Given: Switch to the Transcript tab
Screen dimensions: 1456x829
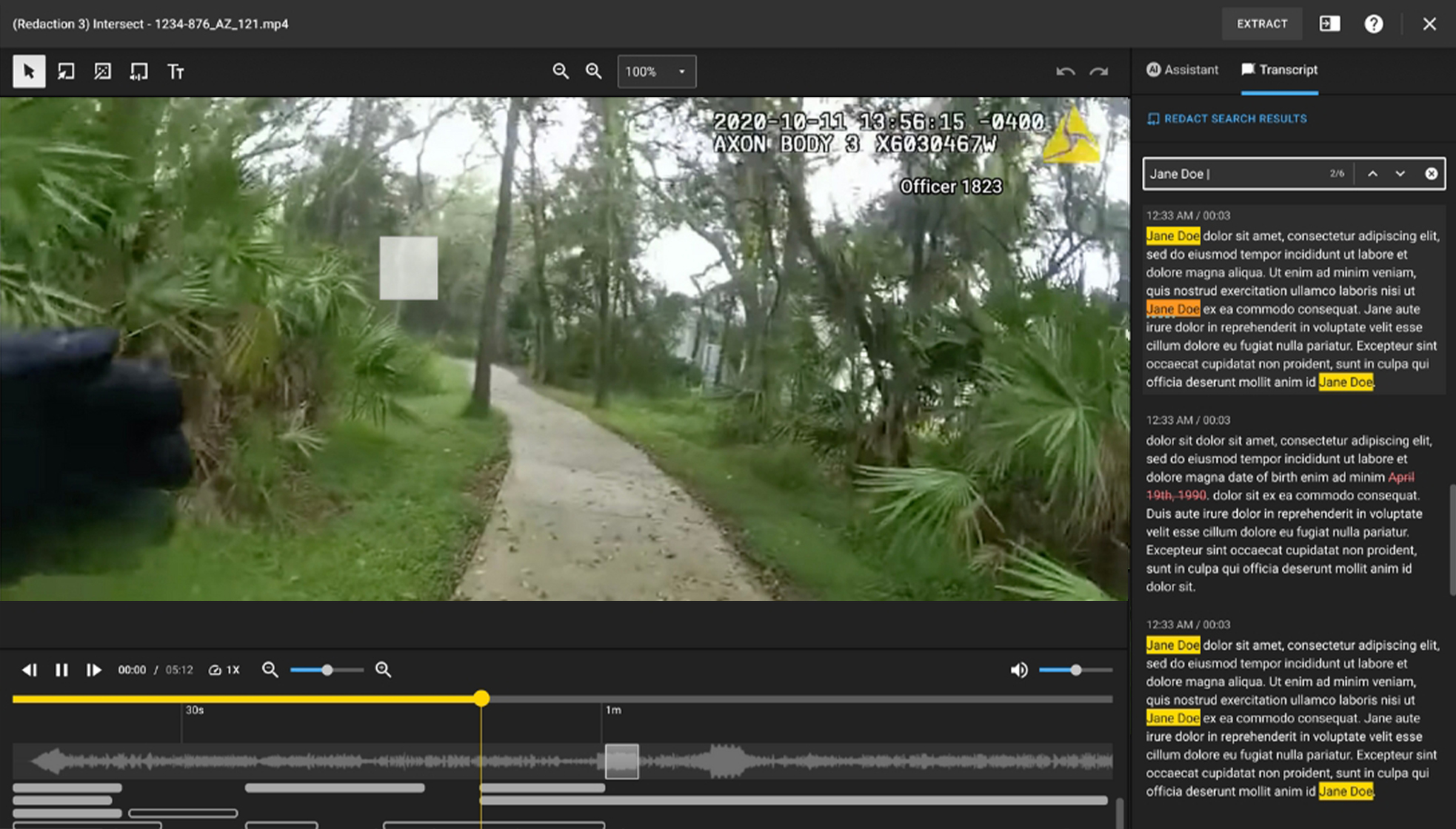Looking at the screenshot, I should point(1280,70).
